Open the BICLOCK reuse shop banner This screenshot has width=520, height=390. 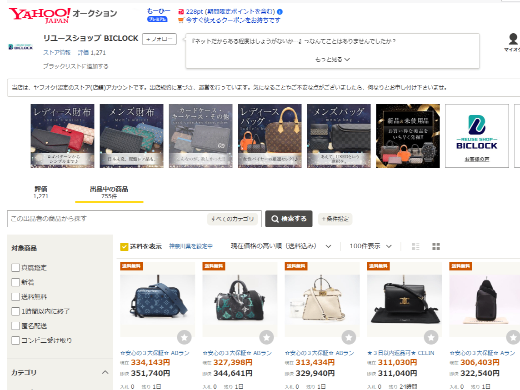[x=477, y=136]
